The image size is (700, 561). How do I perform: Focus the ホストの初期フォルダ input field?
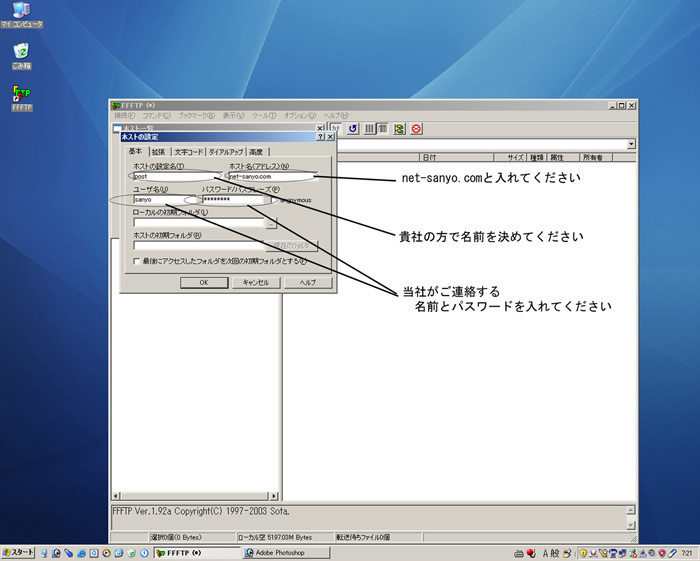pyautogui.click(x=199, y=246)
